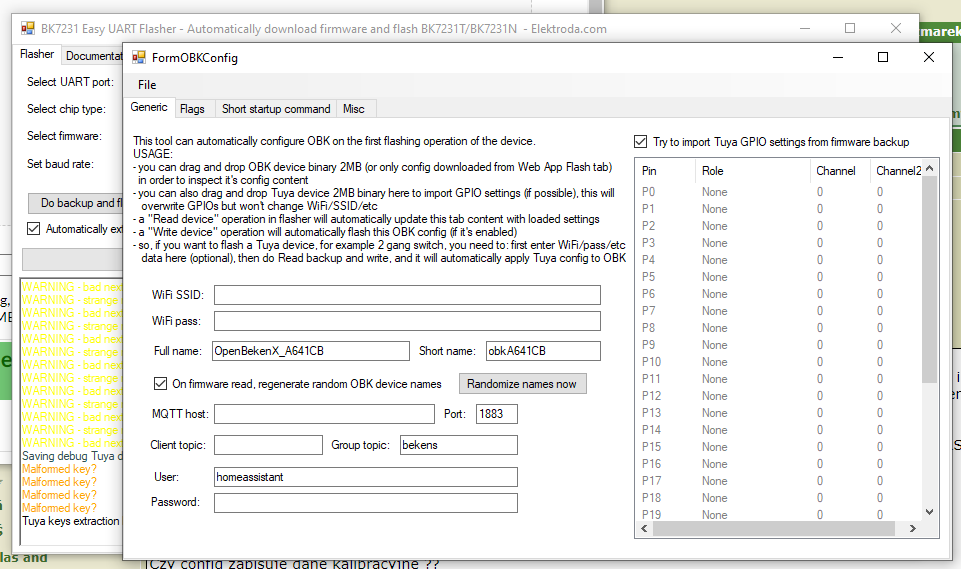The width and height of the screenshot is (961, 569).
Task: Click the FormOBKConfig window title icon
Action: click(139, 58)
